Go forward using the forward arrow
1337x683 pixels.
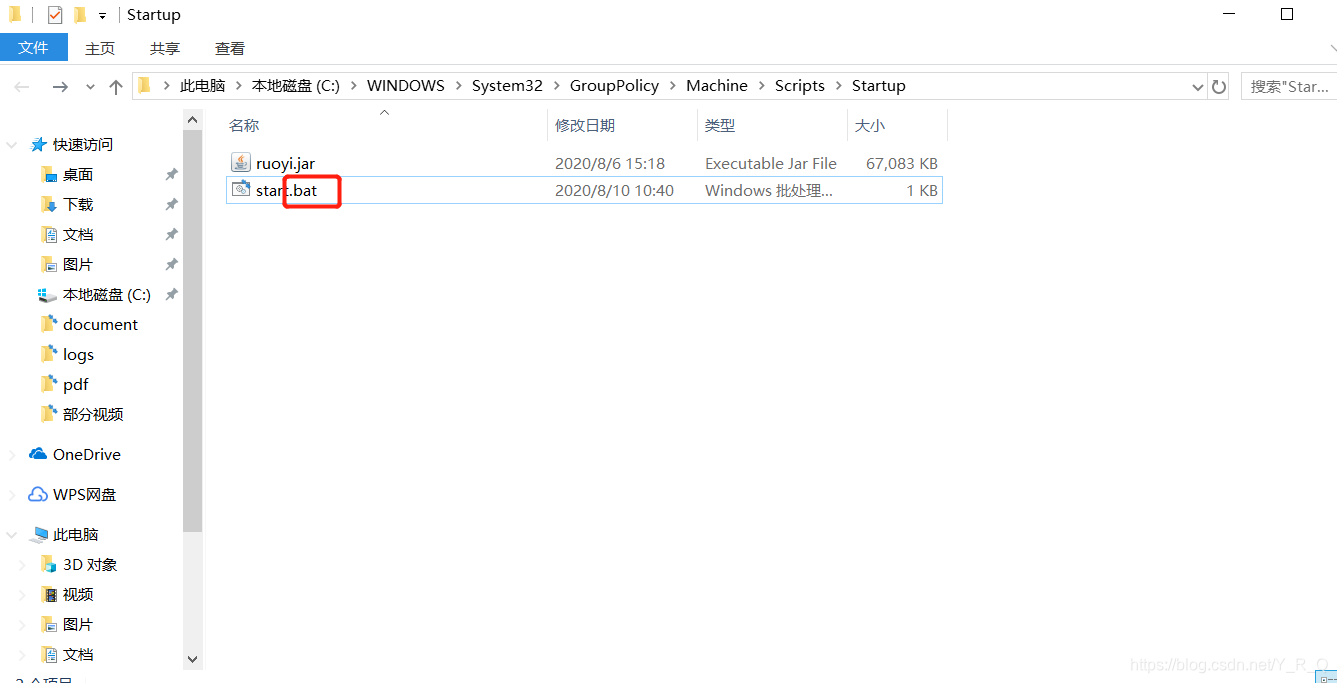tap(60, 87)
